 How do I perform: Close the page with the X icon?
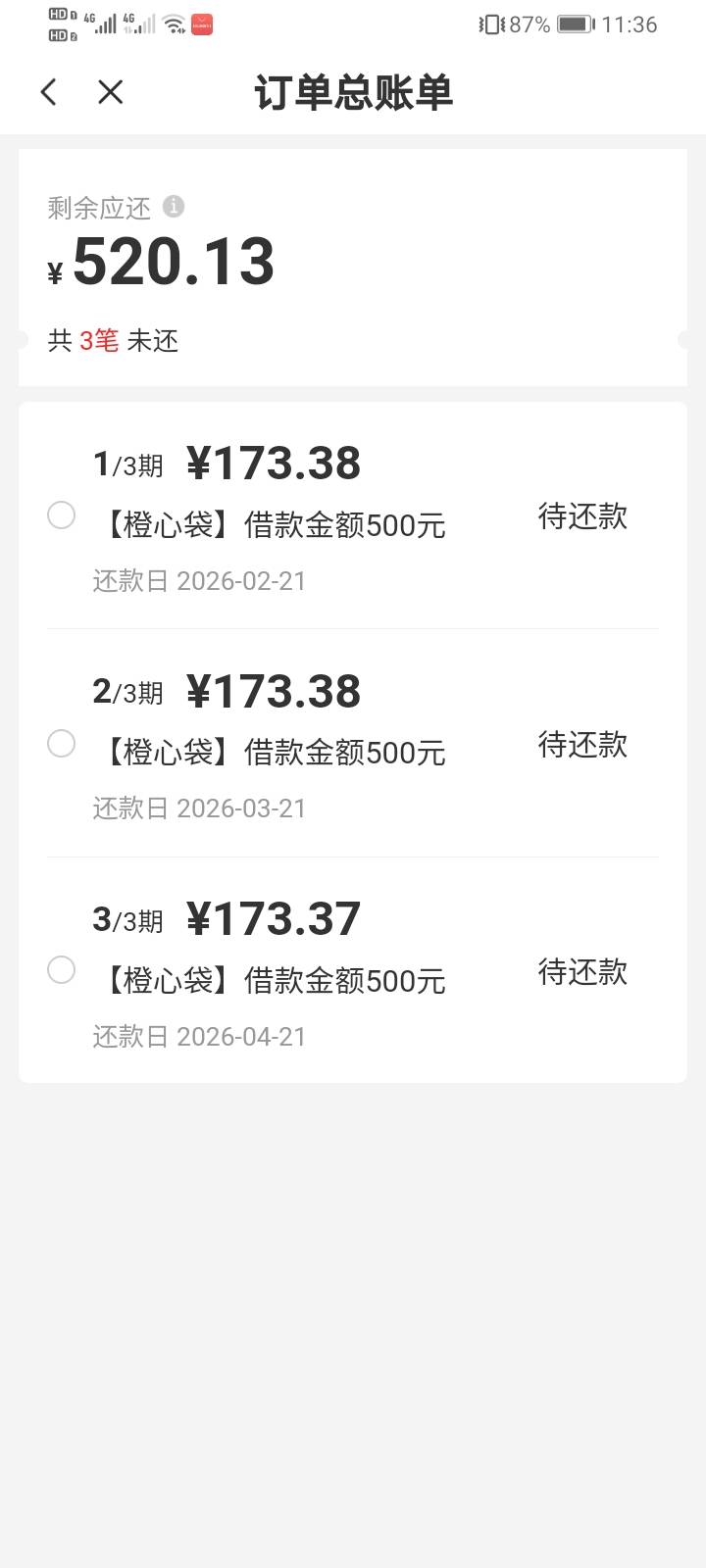point(111,92)
